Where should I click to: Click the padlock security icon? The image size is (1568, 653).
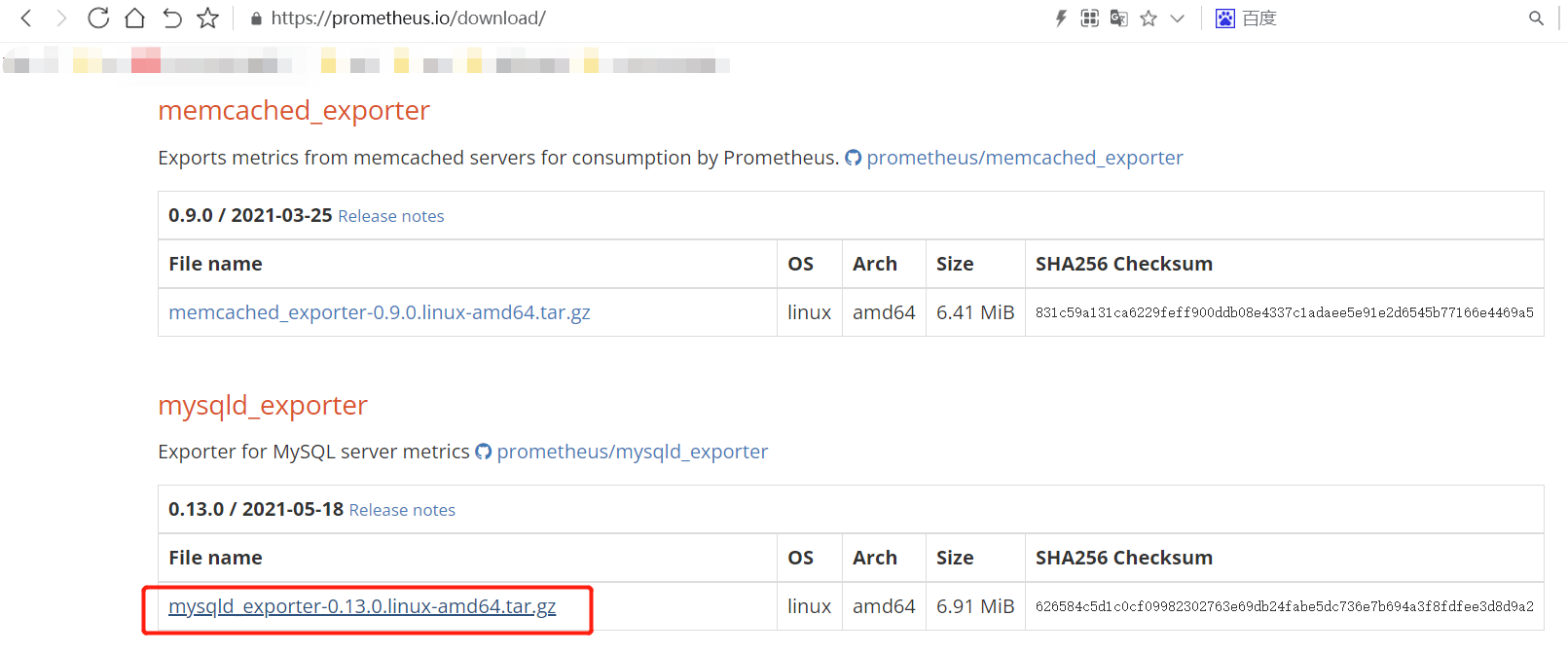click(x=256, y=18)
